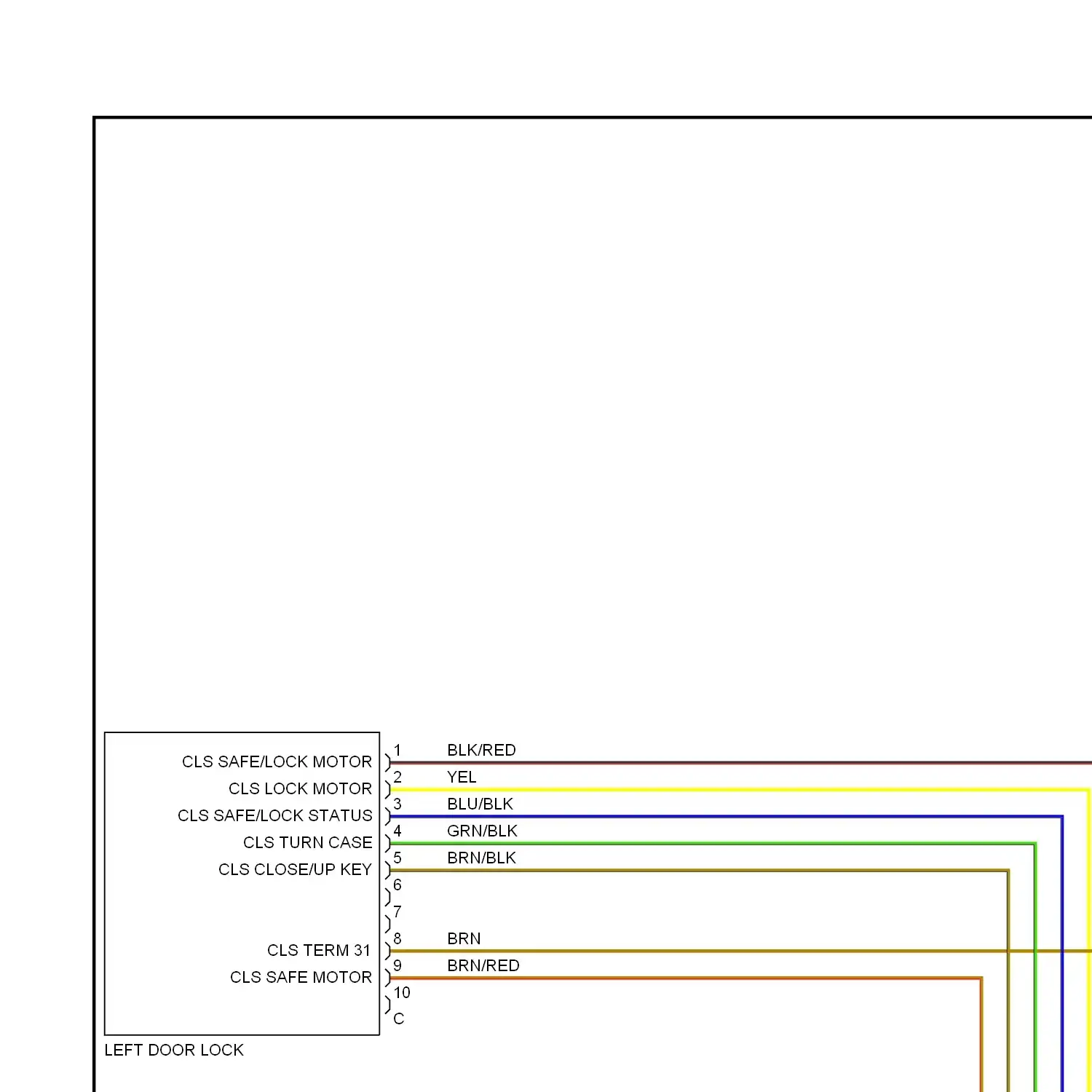Select the CLS SAFE/LOCK STATUS label
This screenshot has width=1092, height=1092.
click(x=275, y=815)
